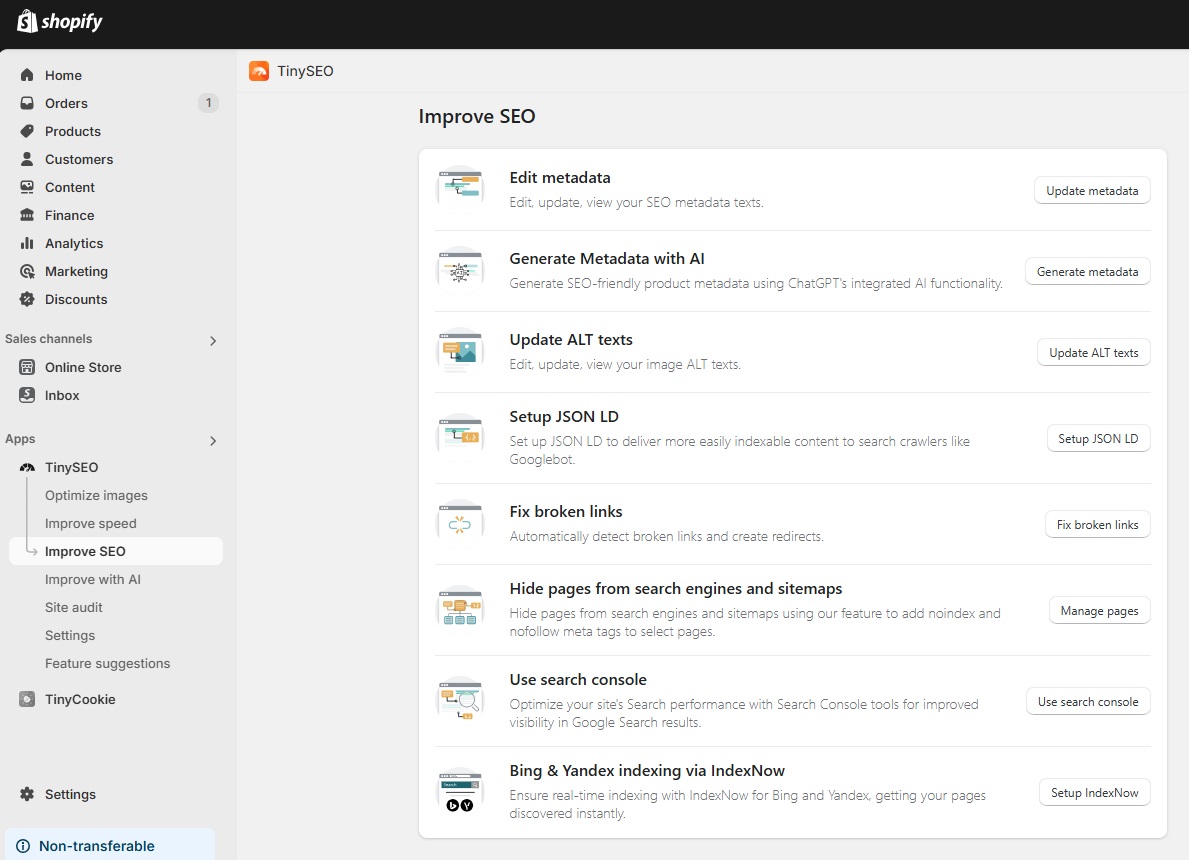The height and width of the screenshot is (860, 1189).
Task: Open Marketing using the megaphone icon
Action: pyautogui.click(x=27, y=271)
